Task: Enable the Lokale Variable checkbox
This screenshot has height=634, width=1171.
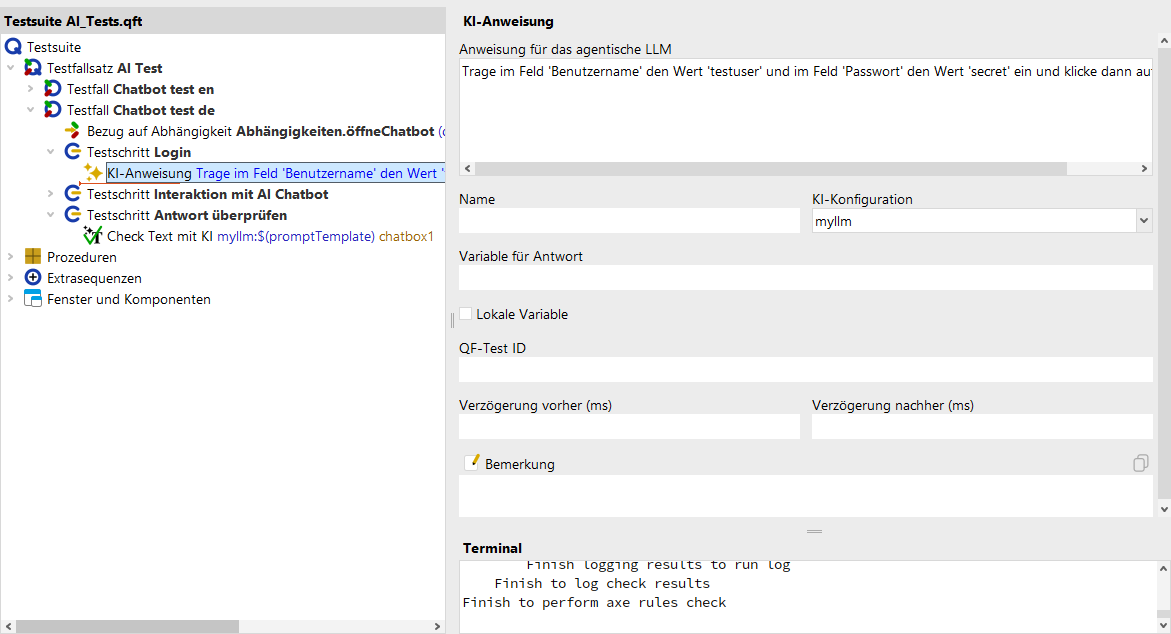Action: 465,314
